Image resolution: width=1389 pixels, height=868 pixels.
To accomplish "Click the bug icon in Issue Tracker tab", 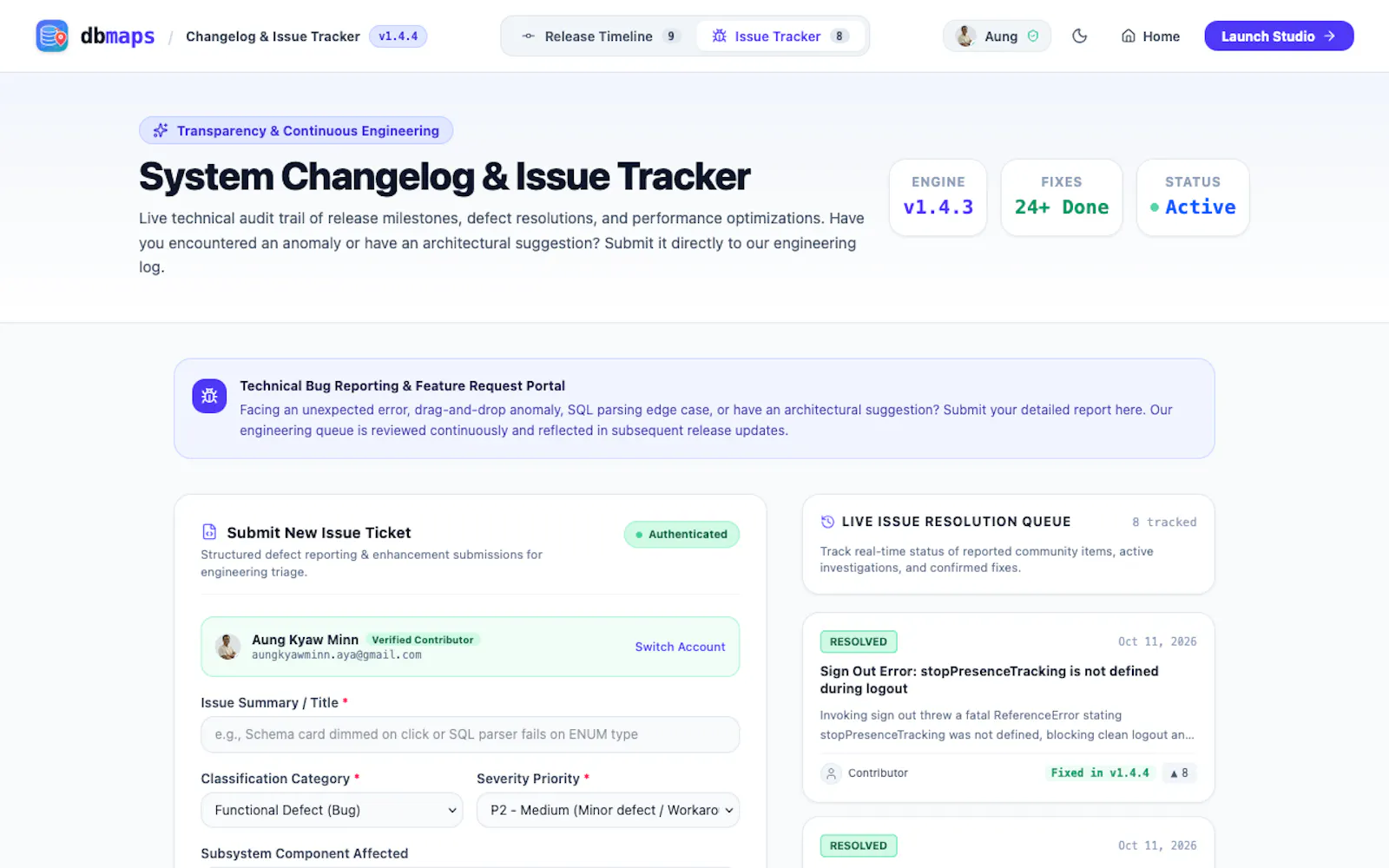I will point(719,36).
